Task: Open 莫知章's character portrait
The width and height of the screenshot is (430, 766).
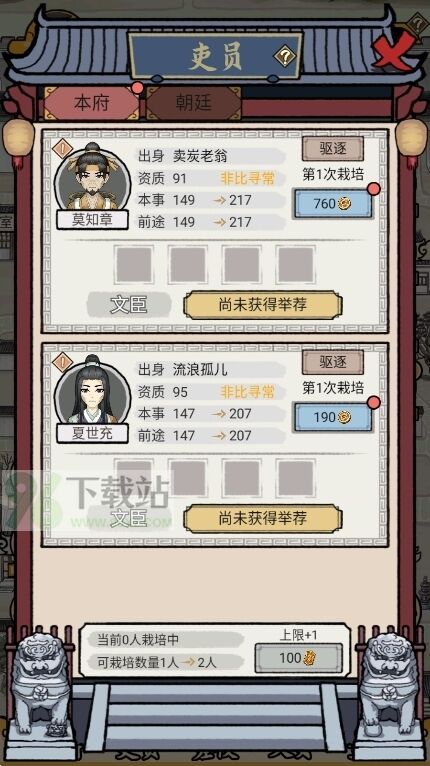Action: (x=92, y=178)
